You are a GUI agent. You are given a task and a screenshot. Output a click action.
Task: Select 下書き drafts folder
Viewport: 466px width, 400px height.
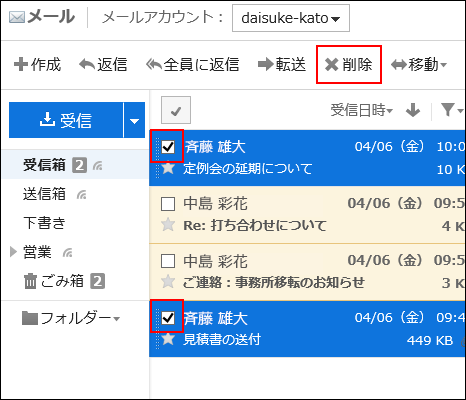(x=44, y=223)
